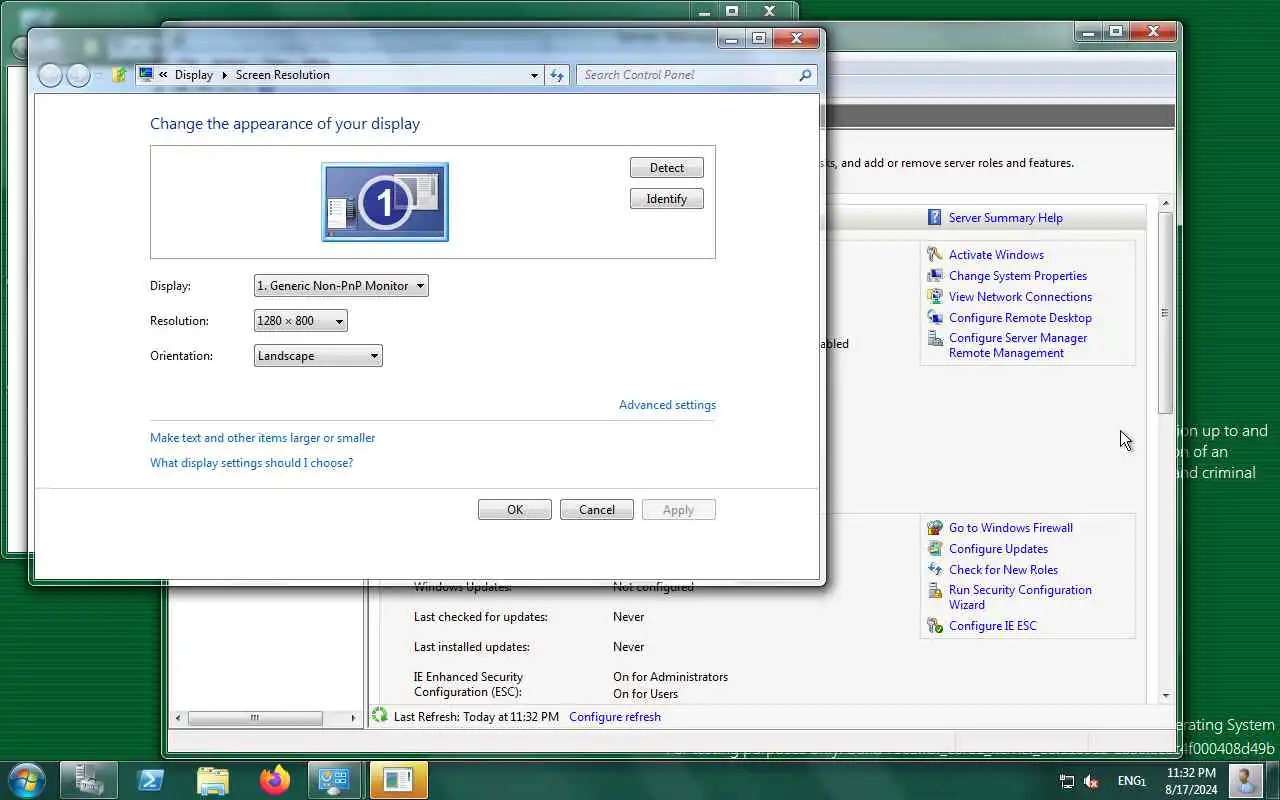Click Cancel in Screen Resolution window
This screenshot has height=800, width=1280.
(597, 510)
